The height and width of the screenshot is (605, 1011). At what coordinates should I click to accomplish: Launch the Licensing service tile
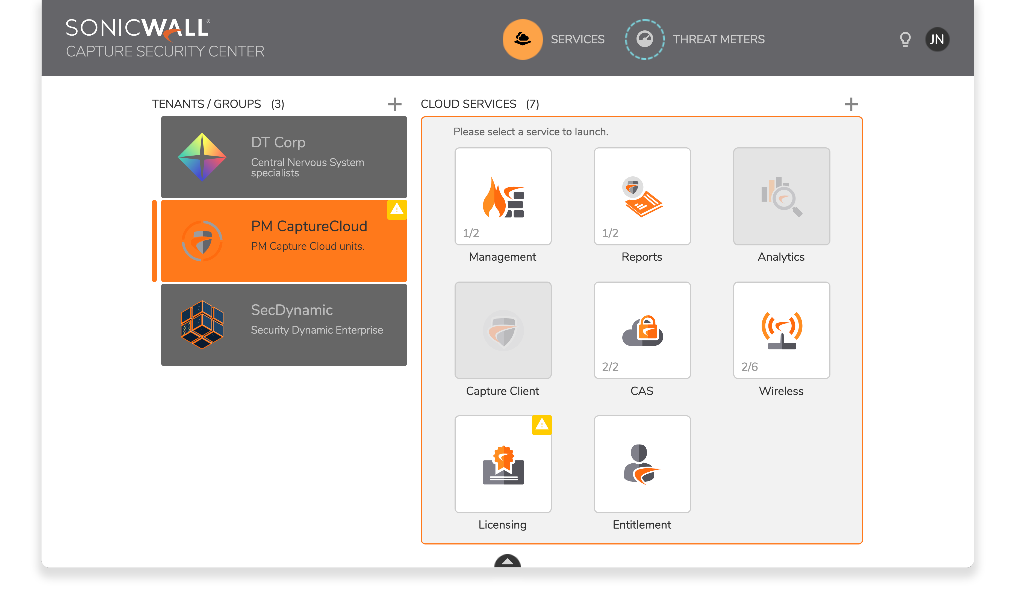(x=503, y=464)
